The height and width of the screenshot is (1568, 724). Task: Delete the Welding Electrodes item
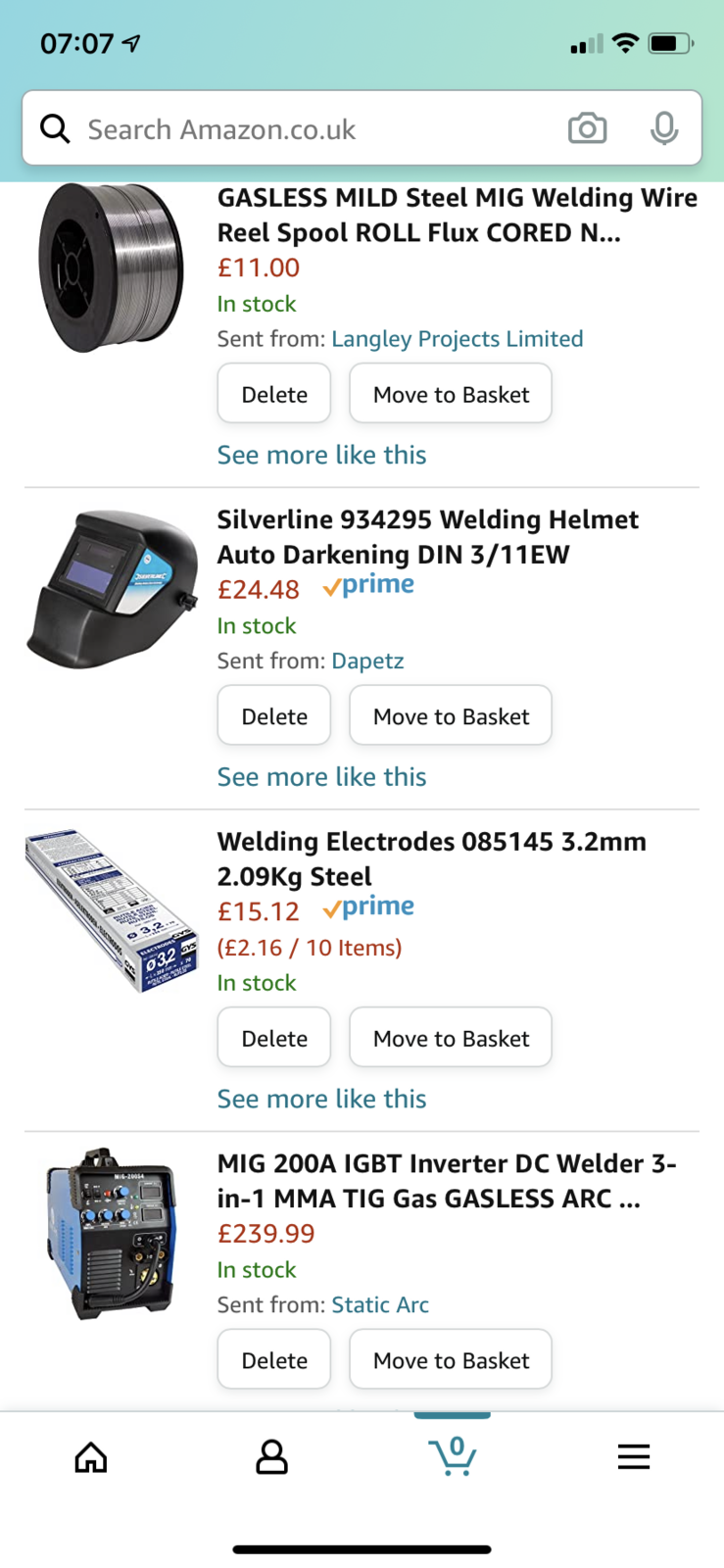tap(274, 1038)
